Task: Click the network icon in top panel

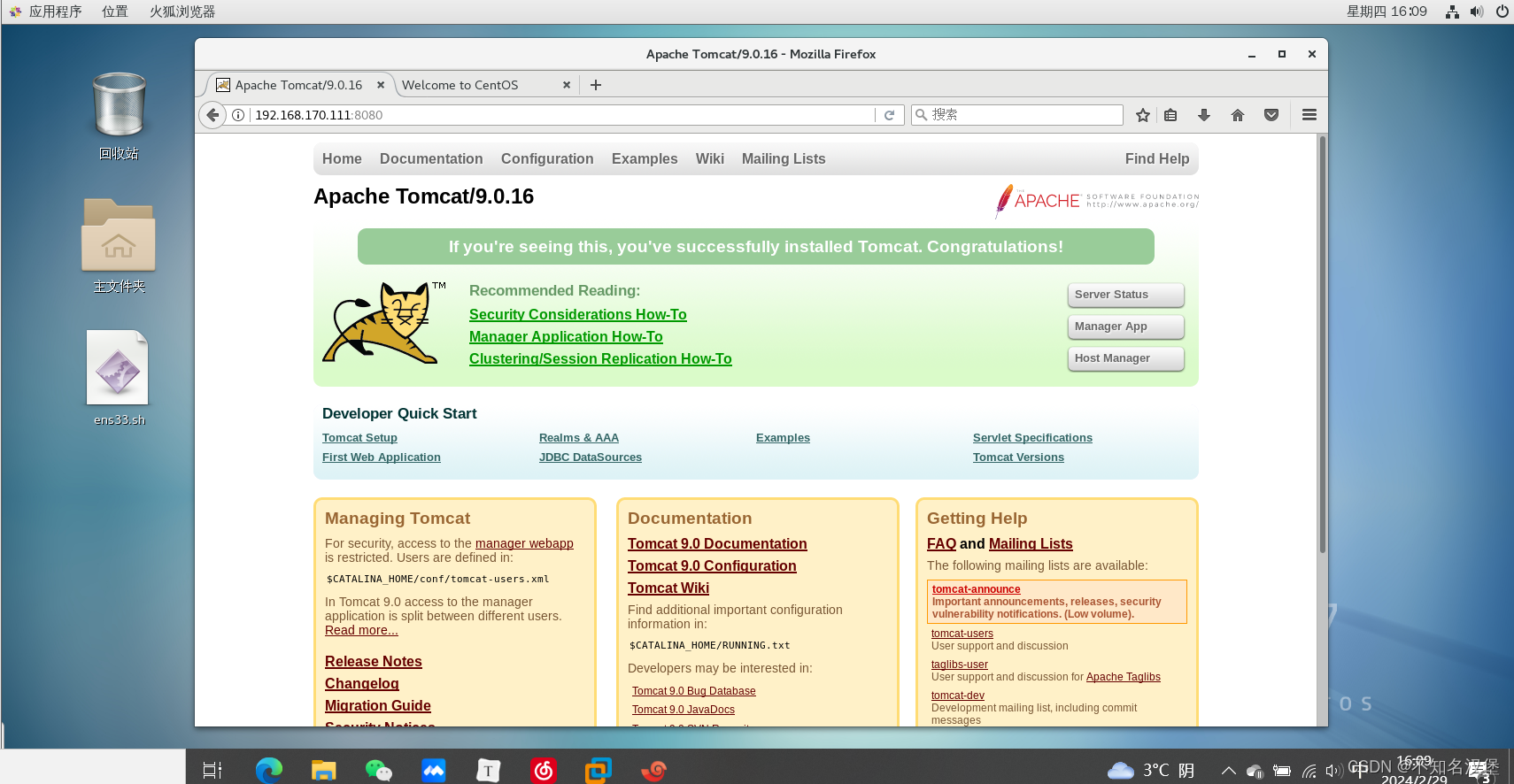Action: point(1452,12)
